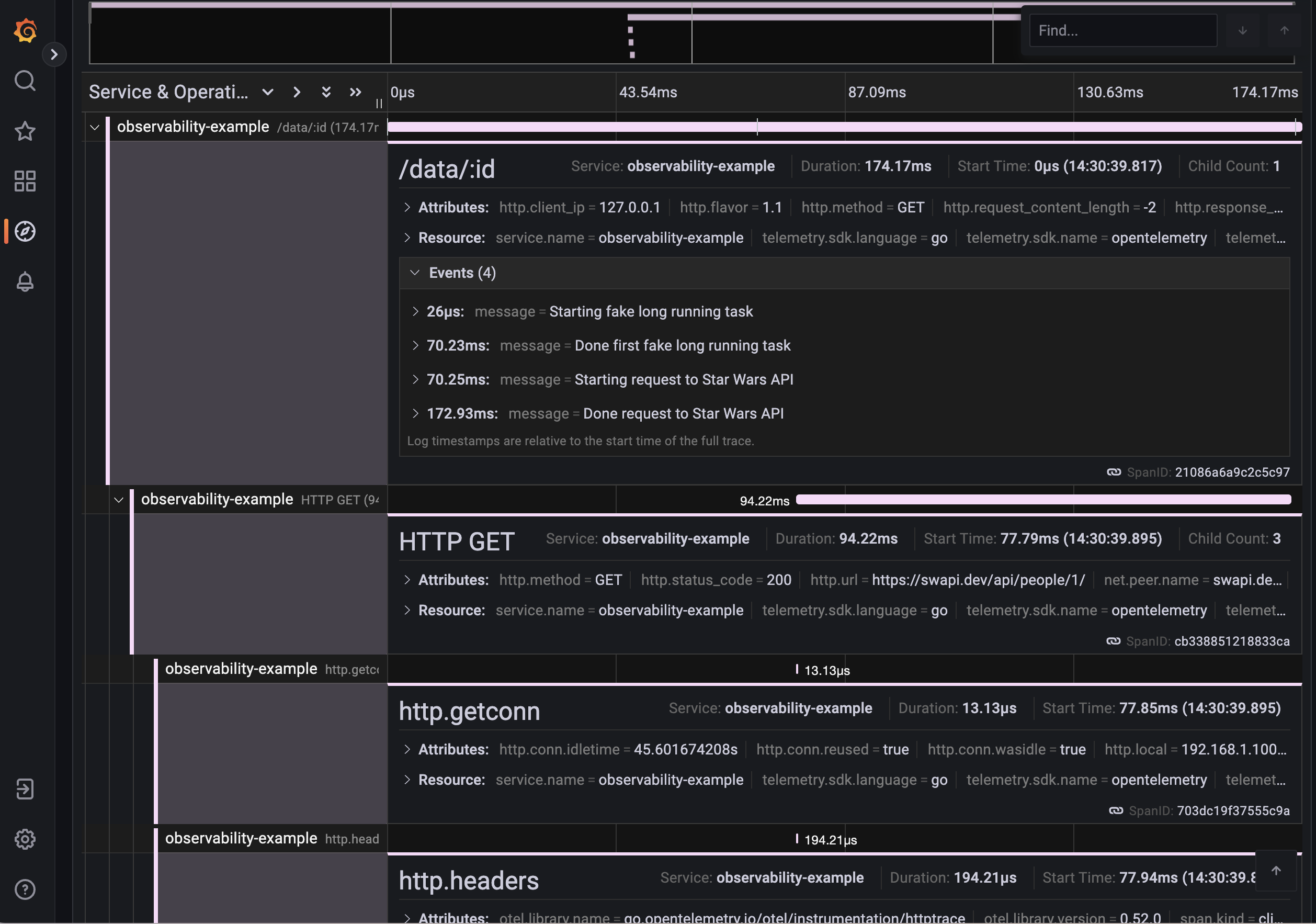The width and height of the screenshot is (1316, 924).
Task: Expand all spans with the double-right chevron
Action: 355,92
